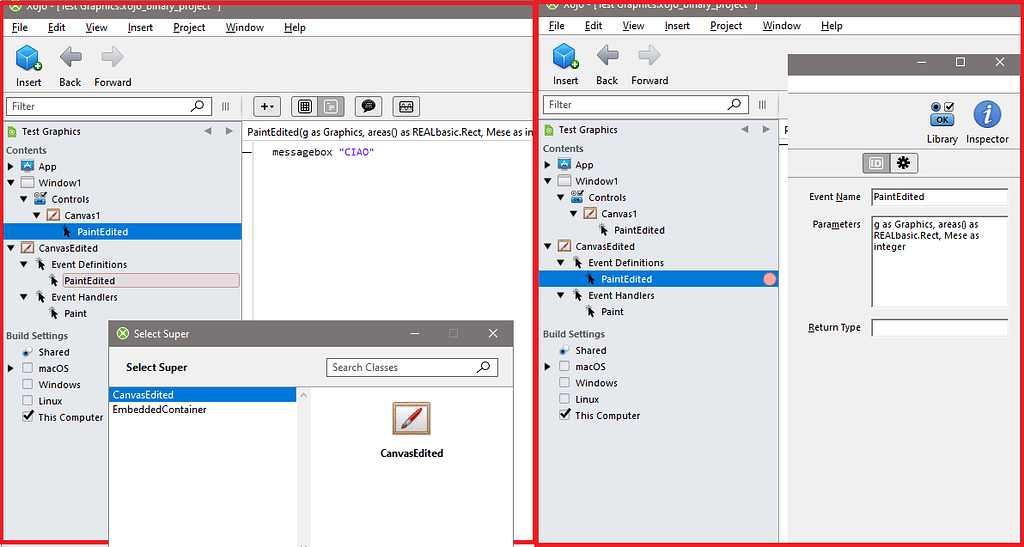The image size is (1024, 547).
Task: Collapse Event Handlers in the Inspector window
Action: coord(561,295)
